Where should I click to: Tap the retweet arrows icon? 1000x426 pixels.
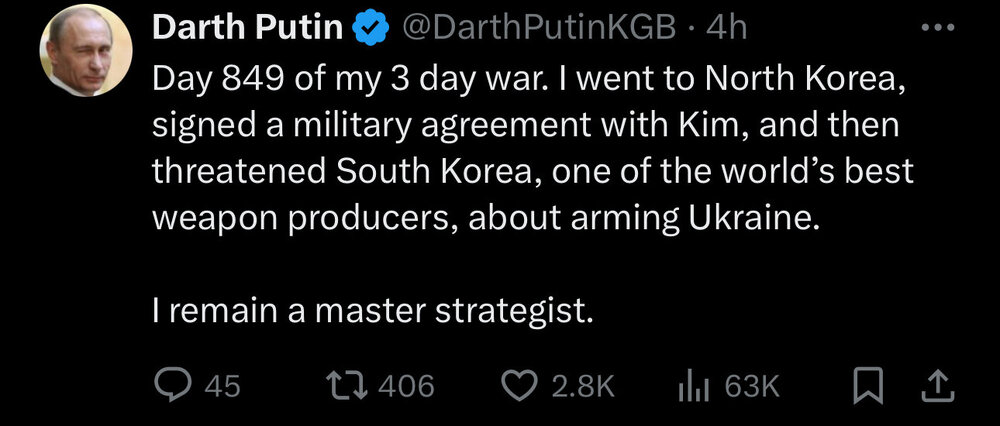[x=347, y=386]
